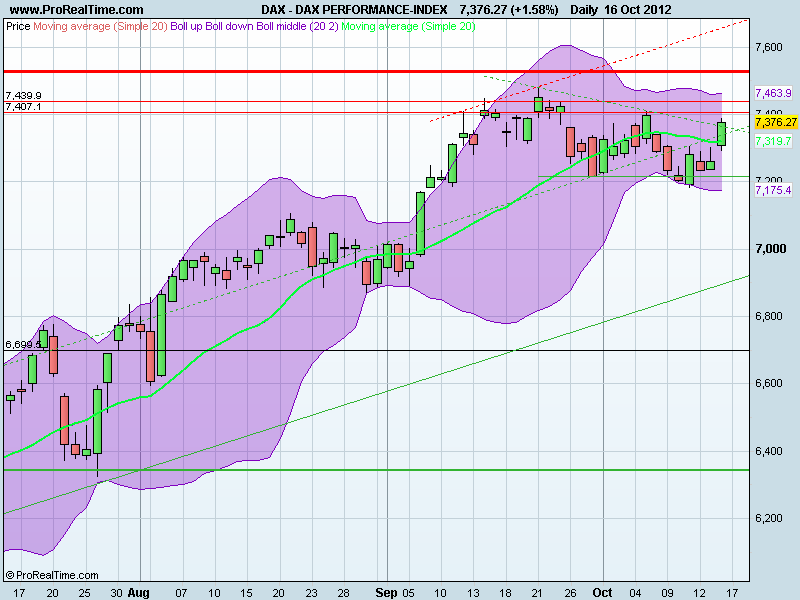Screen dimensions: 800x600
Task: Click the thick red horizontal resistance line
Action: point(377,71)
